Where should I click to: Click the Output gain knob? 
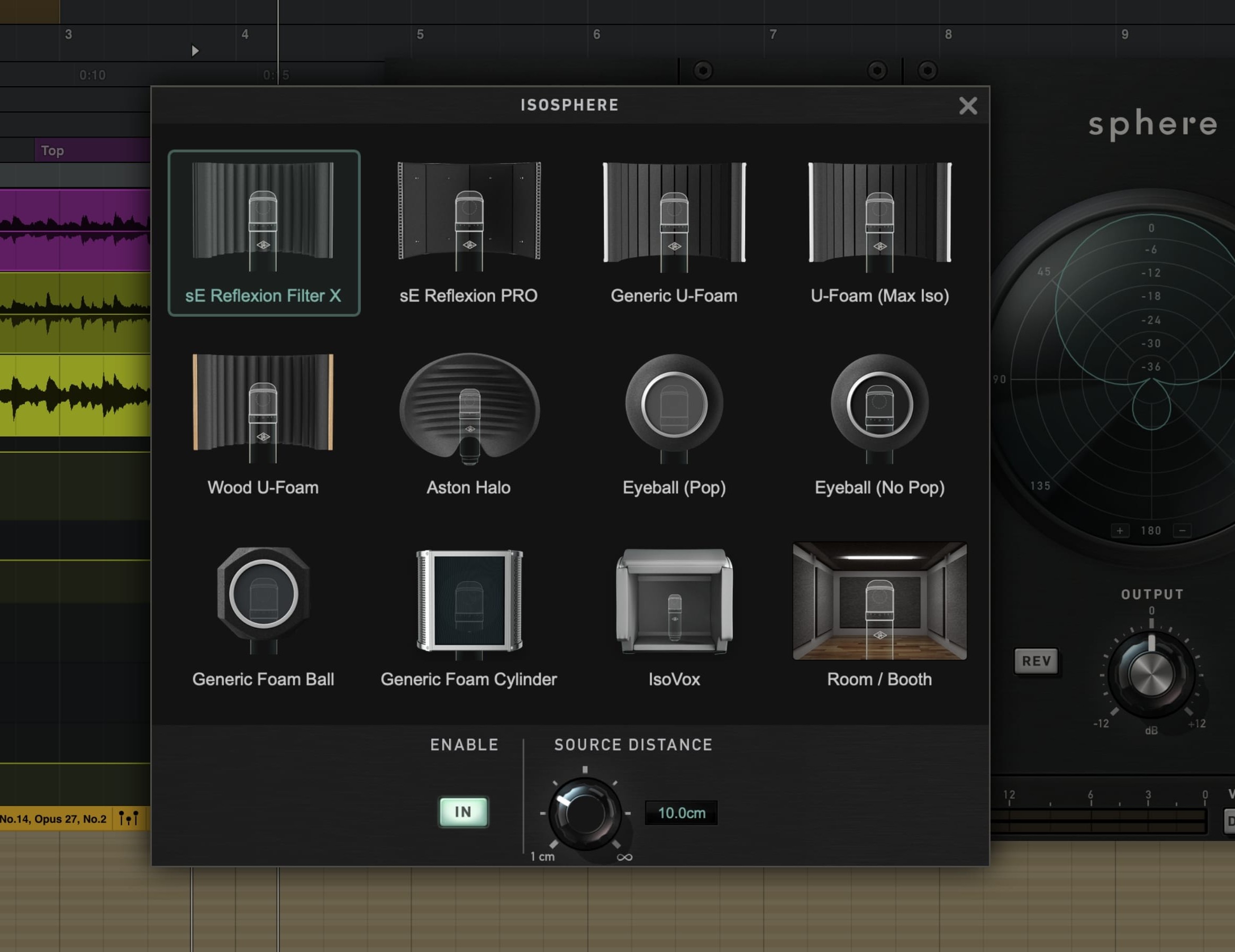click(x=1151, y=674)
